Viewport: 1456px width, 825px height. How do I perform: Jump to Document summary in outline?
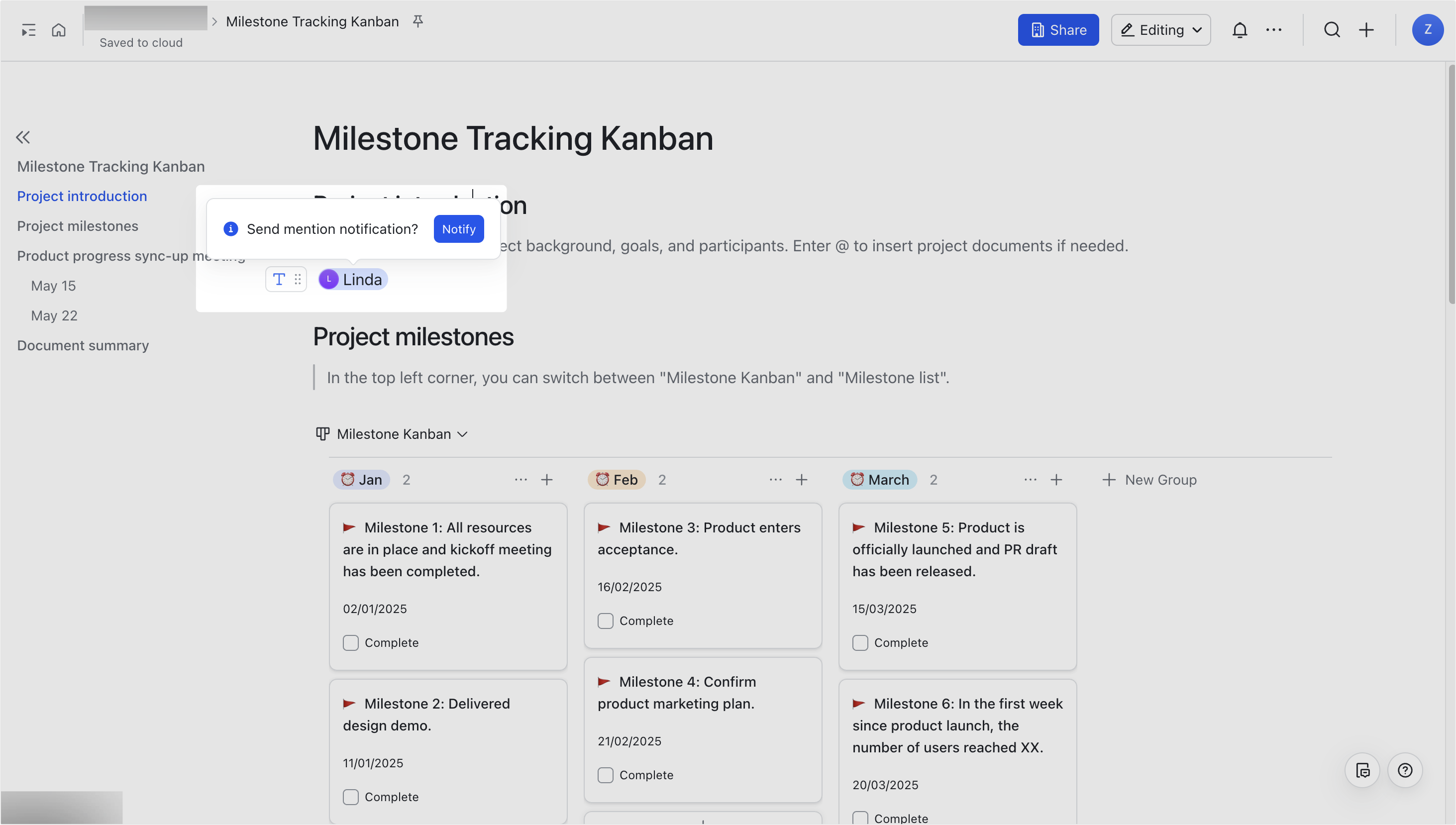click(x=83, y=346)
